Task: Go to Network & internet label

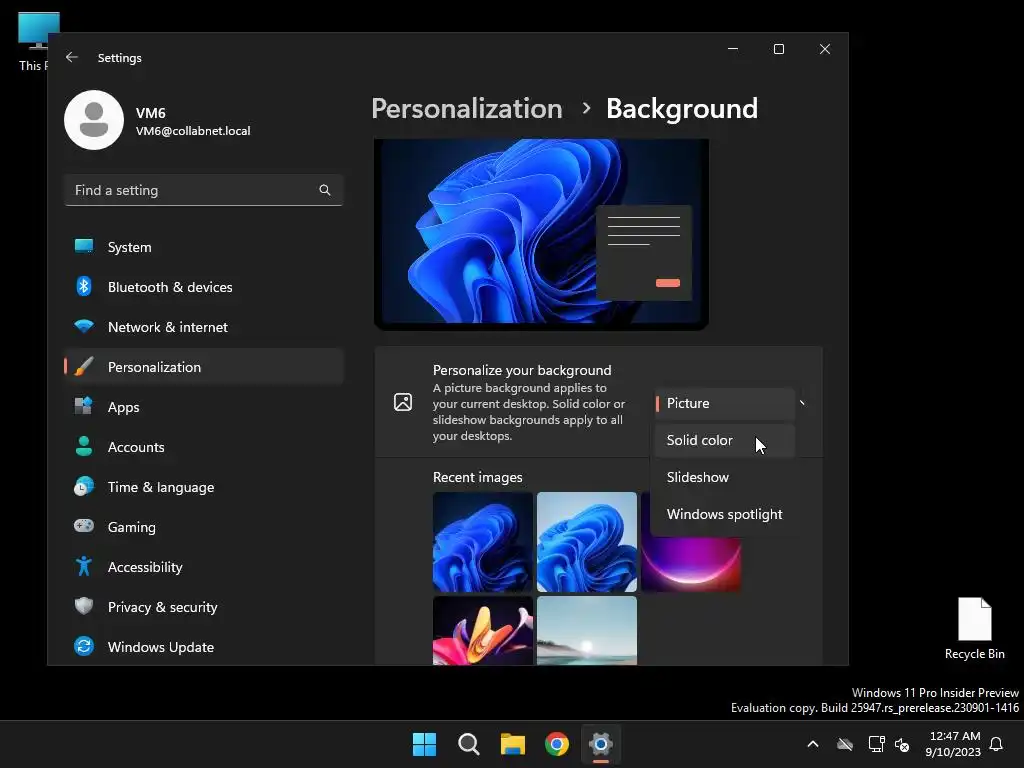Action: point(168,327)
